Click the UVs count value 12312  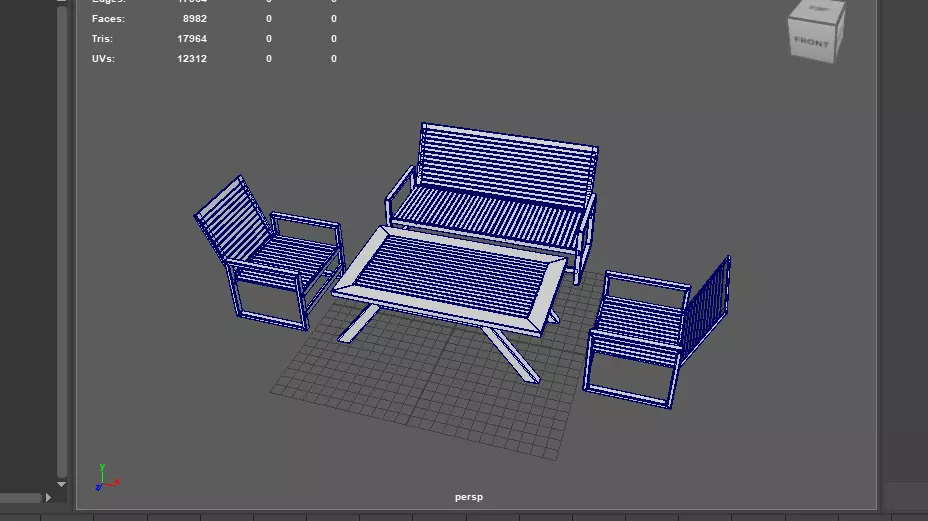click(x=192, y=59)
